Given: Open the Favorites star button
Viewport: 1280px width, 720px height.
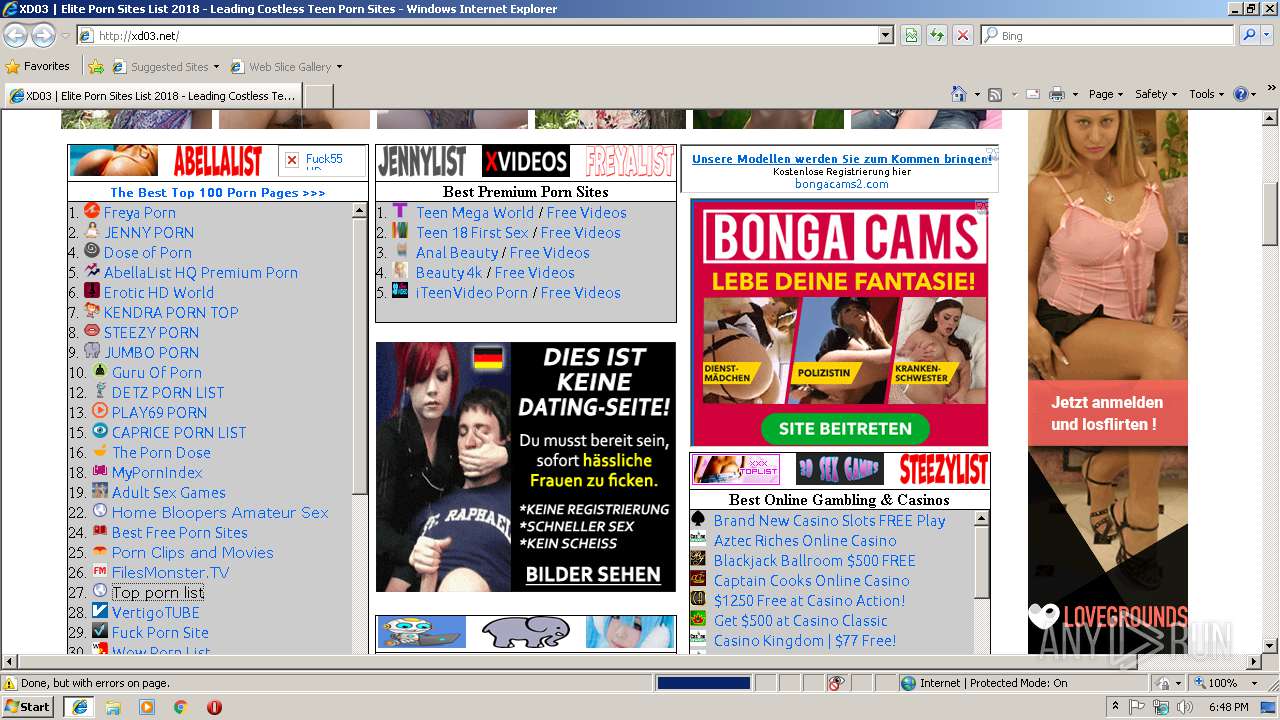Looking at the screenshot, I should [38, 67].
